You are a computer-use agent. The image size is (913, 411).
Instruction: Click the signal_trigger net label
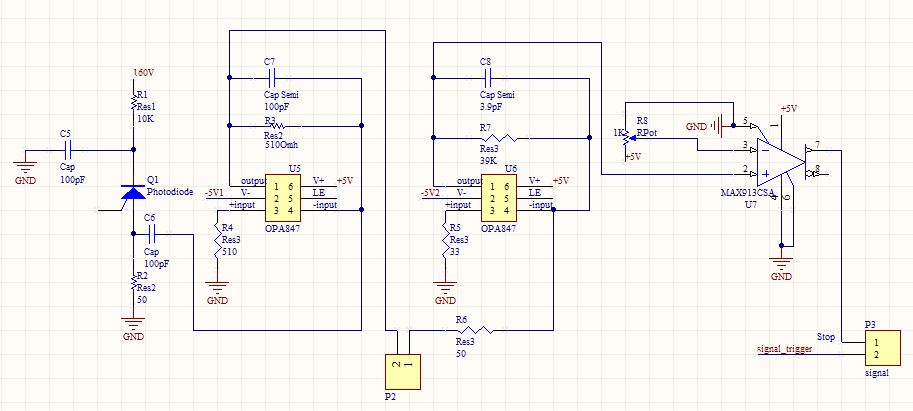click(x=784, y=349)
